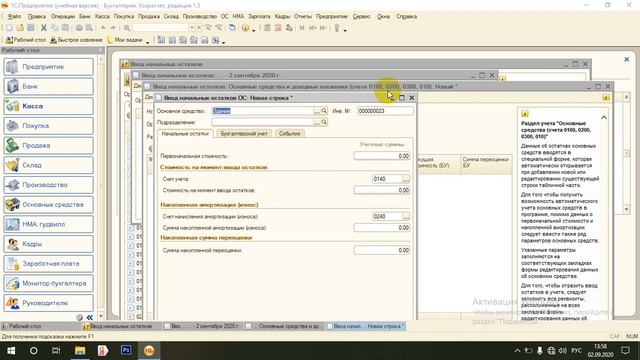Open the selection button for Основное средство

pos(317,111)
